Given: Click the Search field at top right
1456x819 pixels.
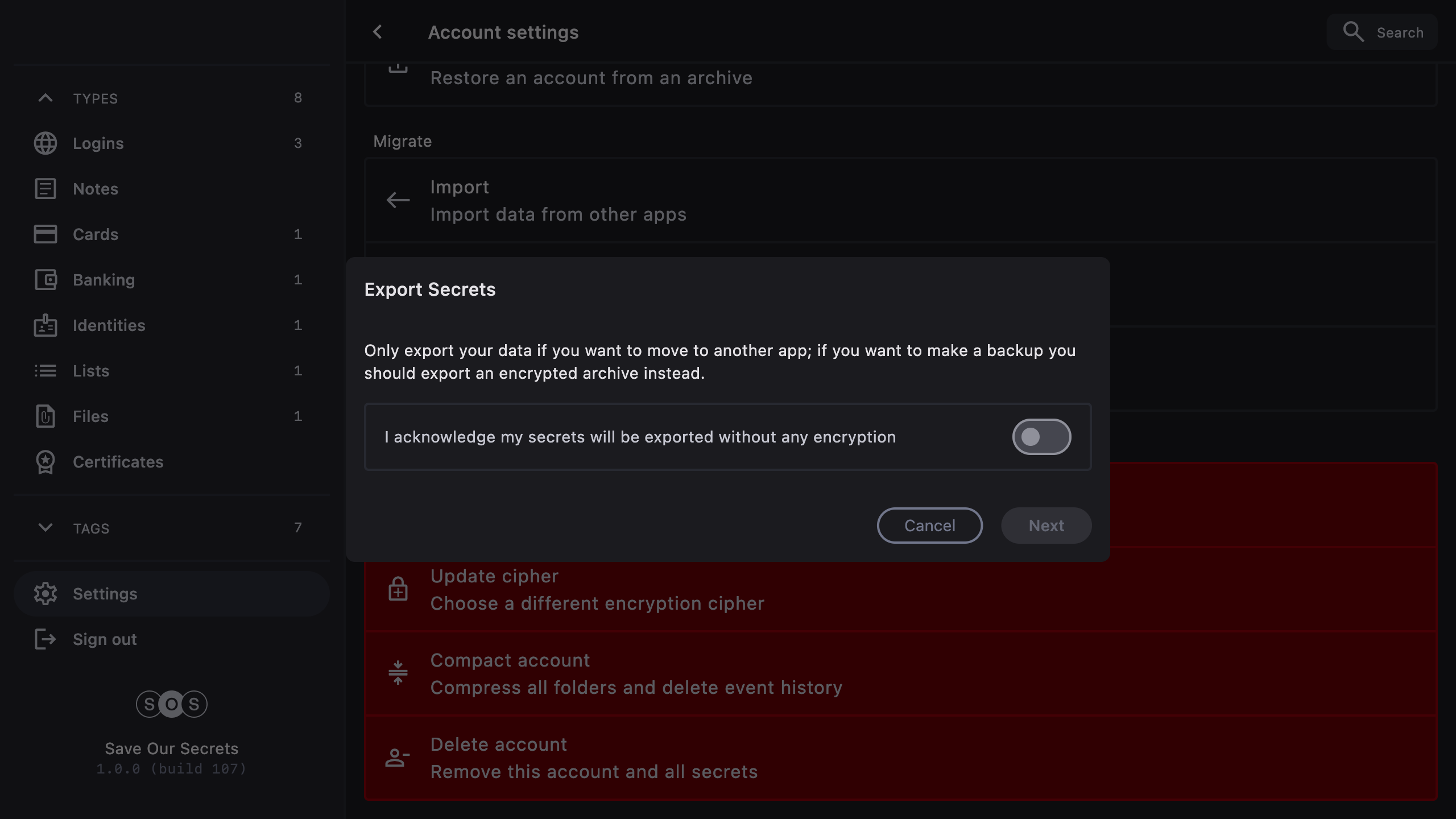Looking at the screenshot, I should click(x=1382, y=32).
